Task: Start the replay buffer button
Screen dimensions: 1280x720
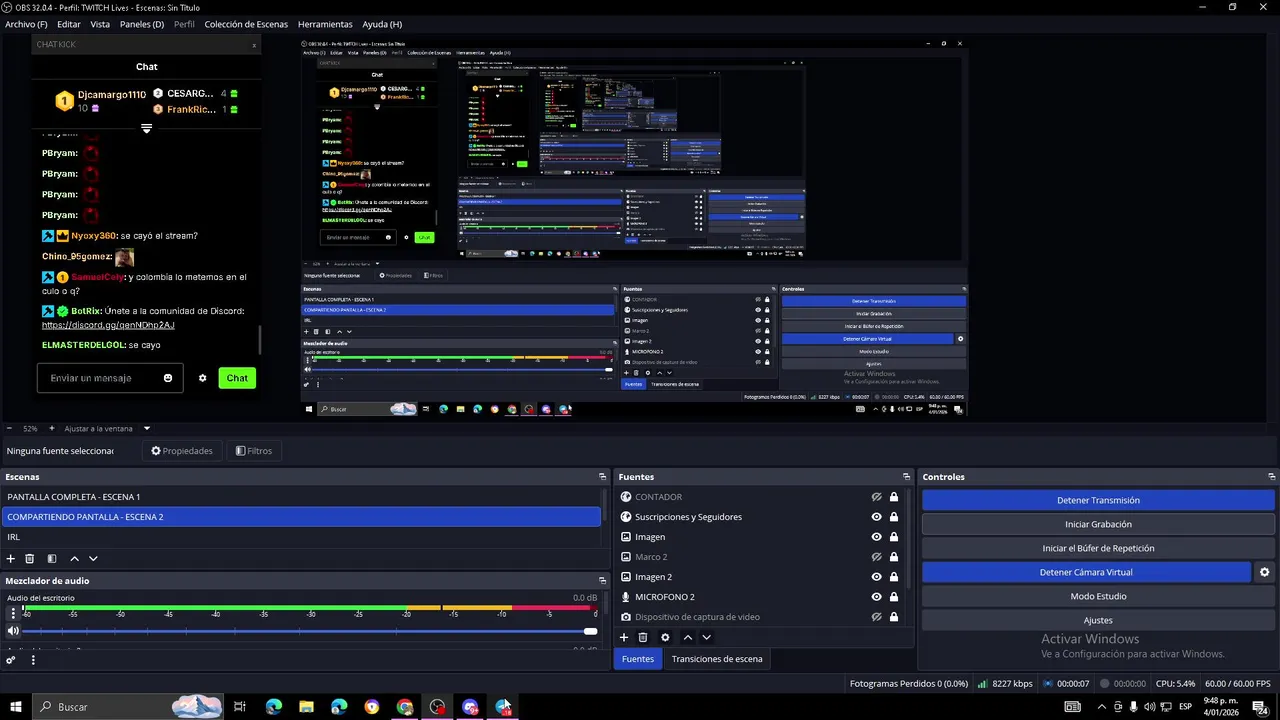Action: (1098, 548)
